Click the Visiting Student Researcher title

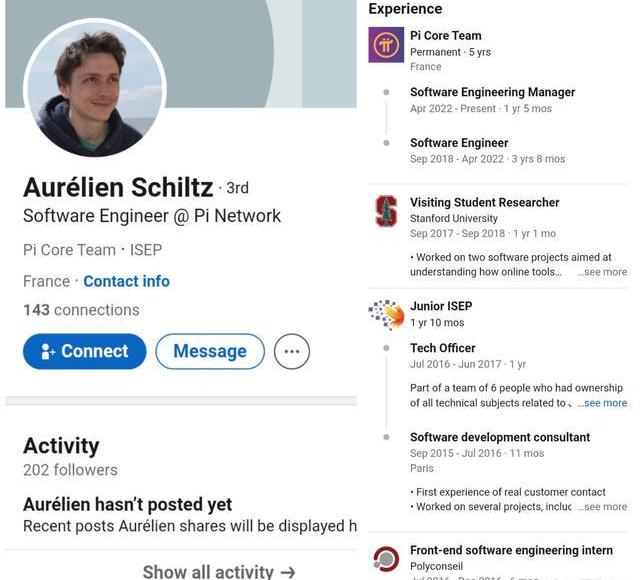click(484, 202)
